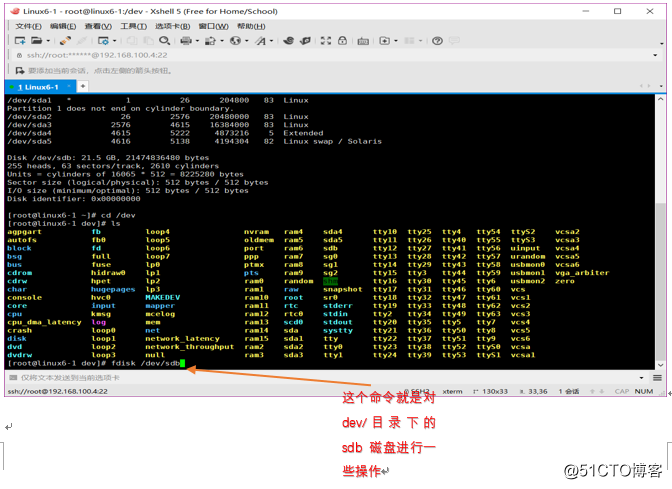This screenshot has height=489, width=672.
Task: Open the compose bar target dropdown arrow
Action: point(642,378)
